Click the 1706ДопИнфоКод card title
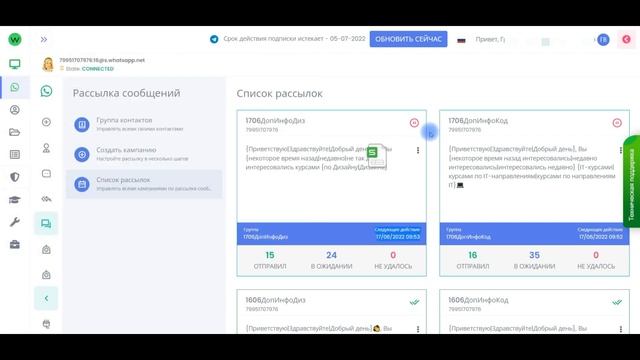Image resolution: width=640 pixels, height=360 pixels. click(x=478, y=121)
